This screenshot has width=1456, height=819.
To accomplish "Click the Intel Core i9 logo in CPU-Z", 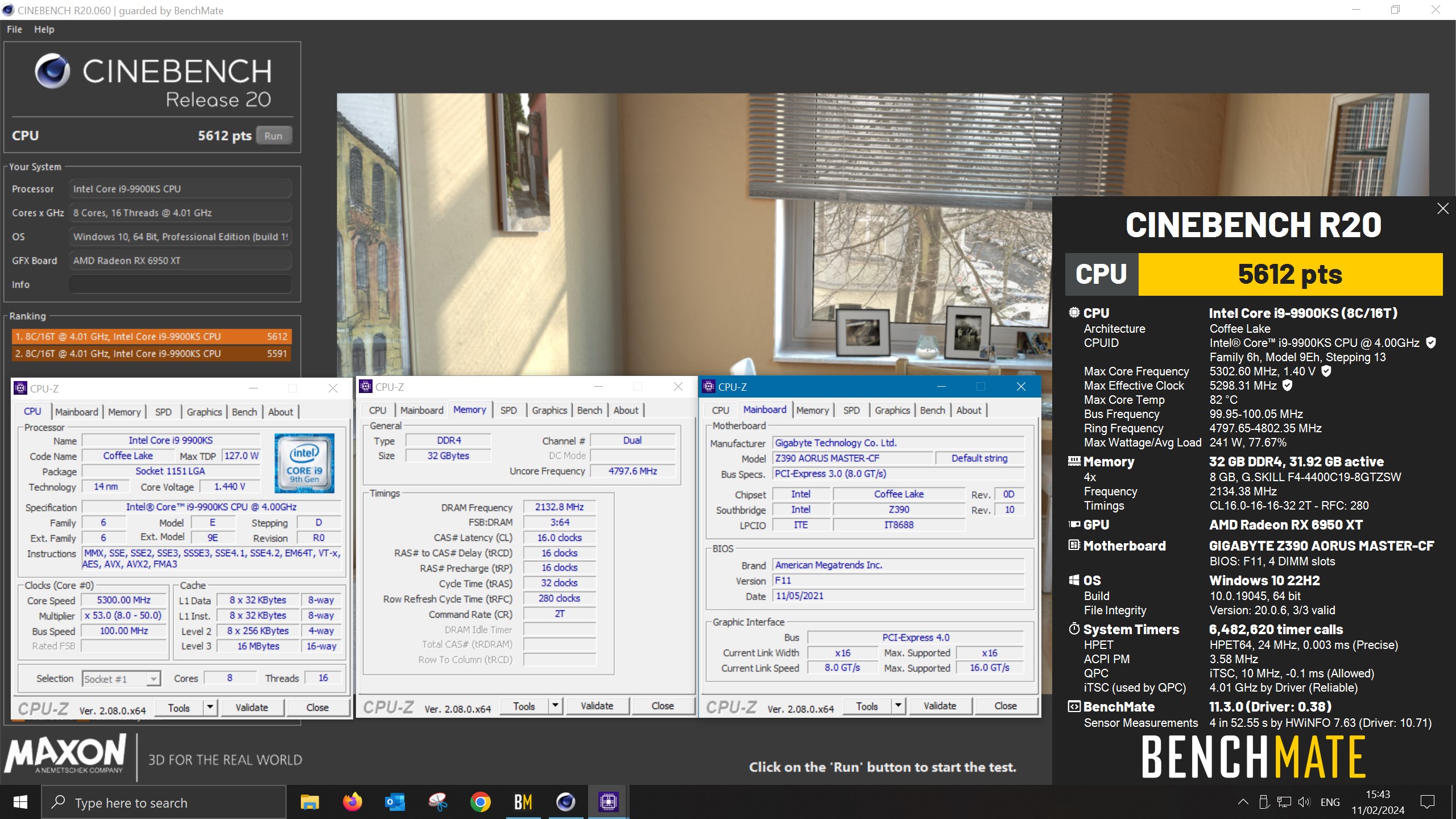I will pos(304,463).
